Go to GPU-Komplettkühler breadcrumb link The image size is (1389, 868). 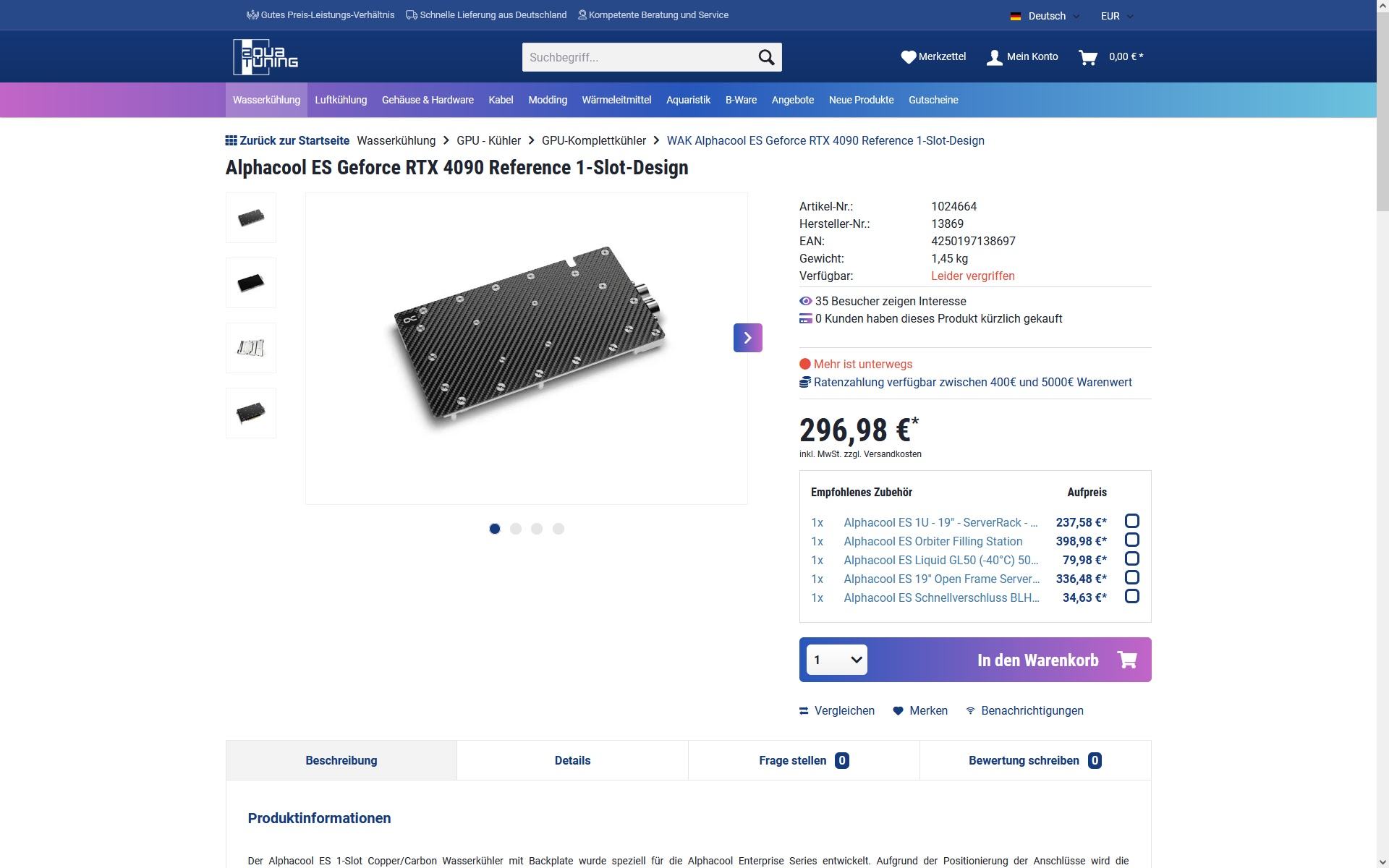[593, 141]
